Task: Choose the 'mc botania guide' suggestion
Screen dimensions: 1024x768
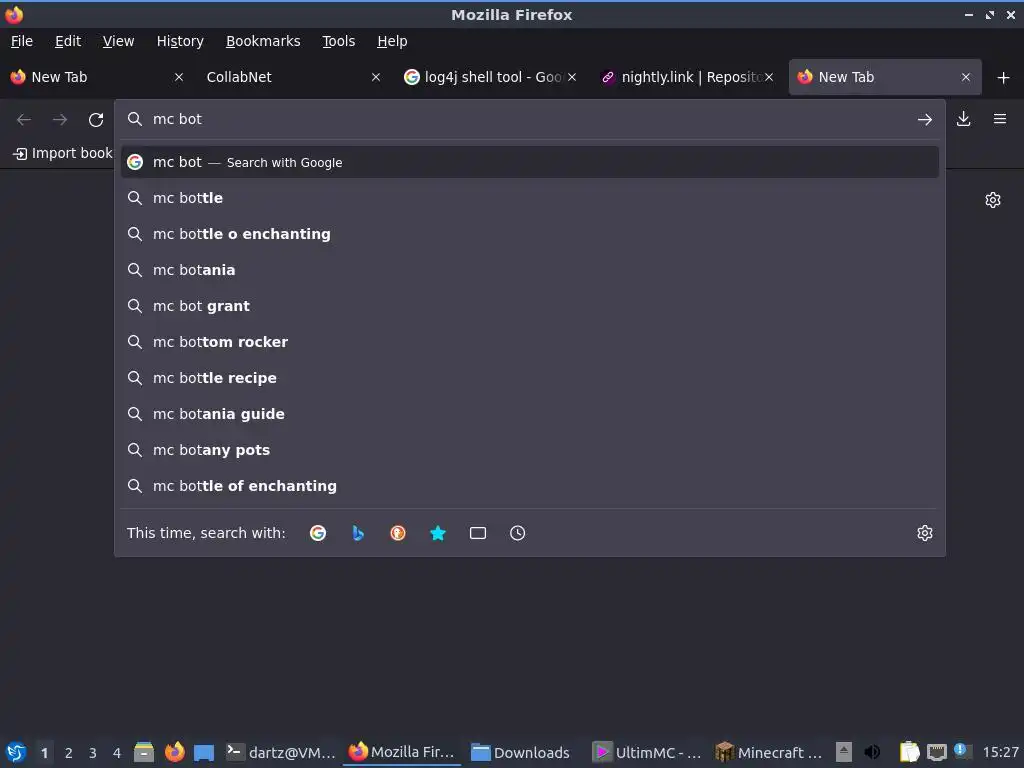Action: click(x=530, y=414)
